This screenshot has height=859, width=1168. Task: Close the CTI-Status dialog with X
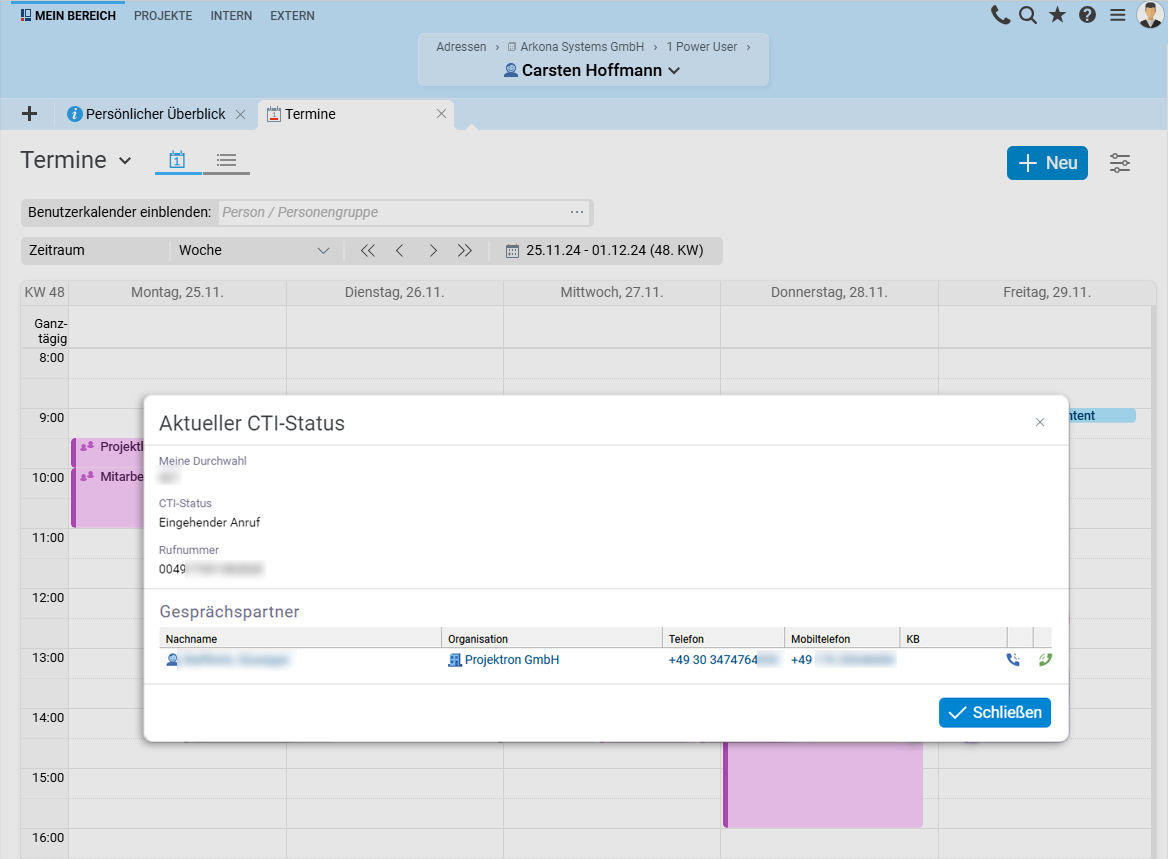[x=1040, y=422]
